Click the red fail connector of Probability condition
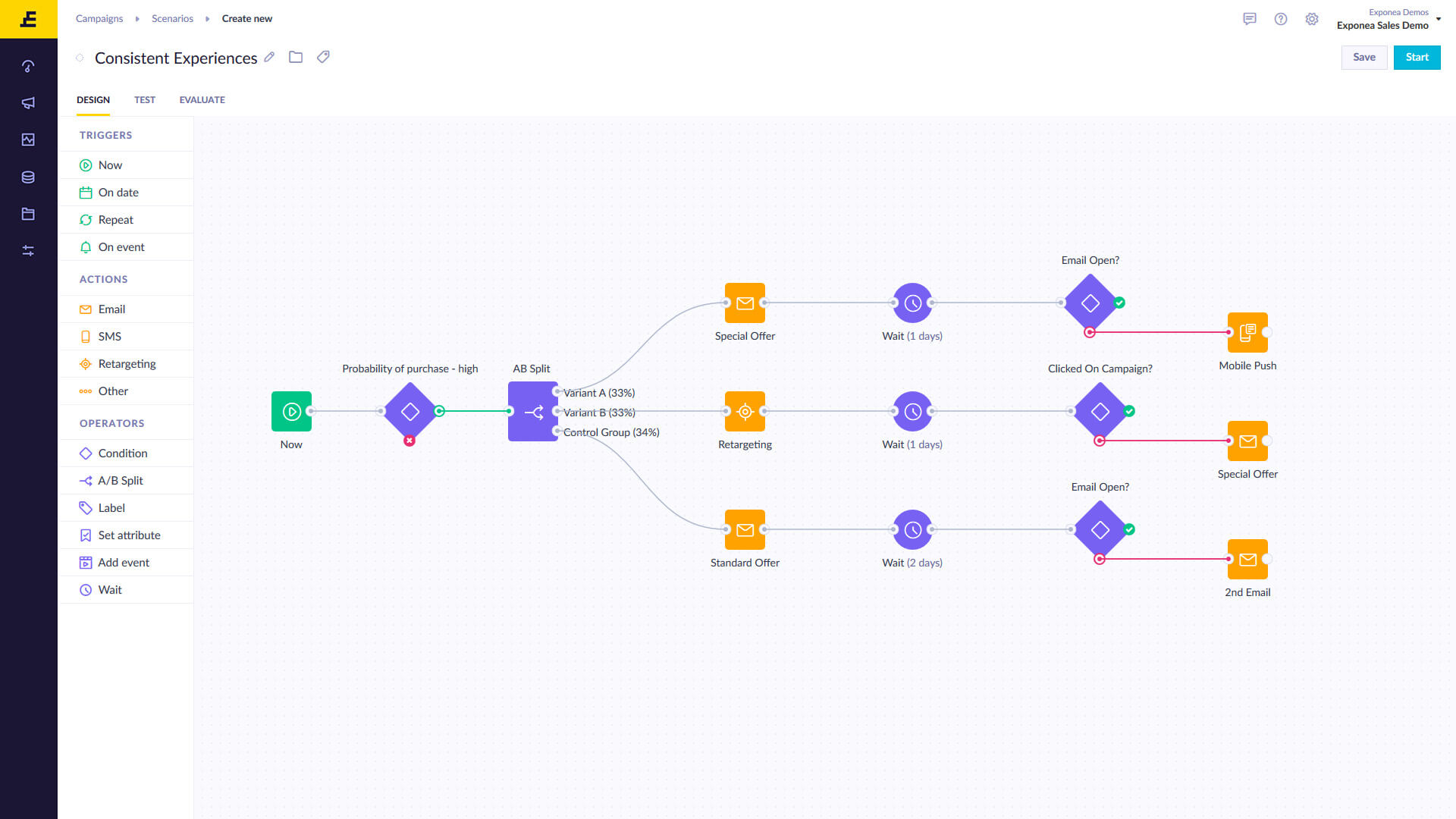This screenshot has width=1456, height=819. pos(409,441)
